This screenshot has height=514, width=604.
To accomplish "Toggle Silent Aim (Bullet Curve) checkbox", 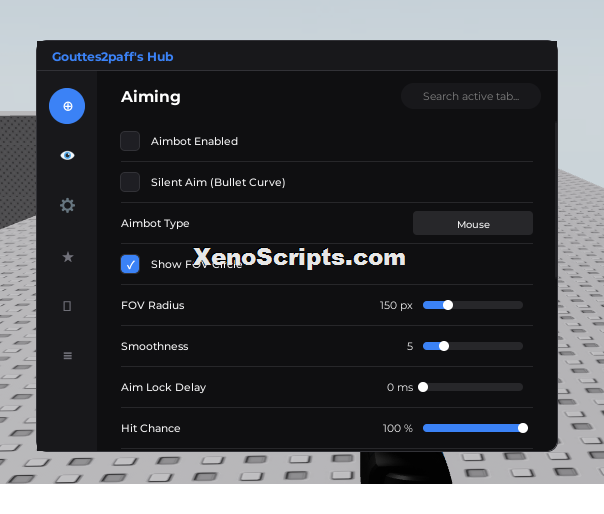I will click(x=130, y=182).
